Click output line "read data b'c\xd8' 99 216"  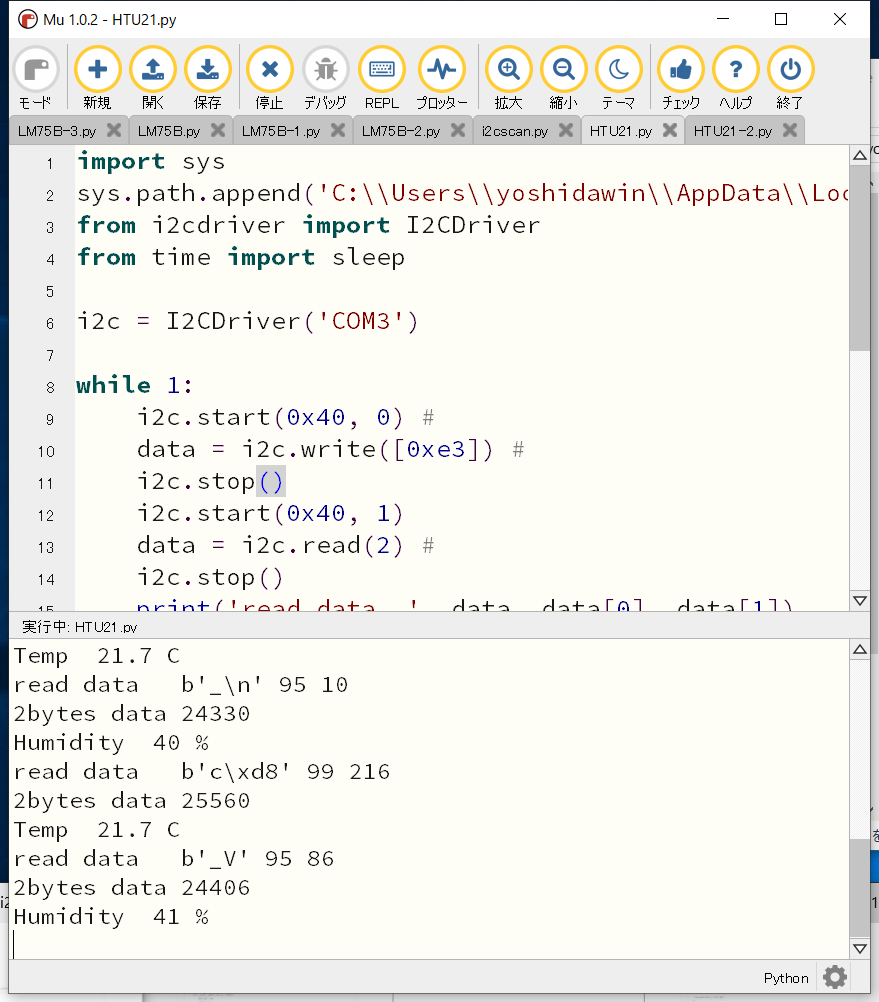202,772
